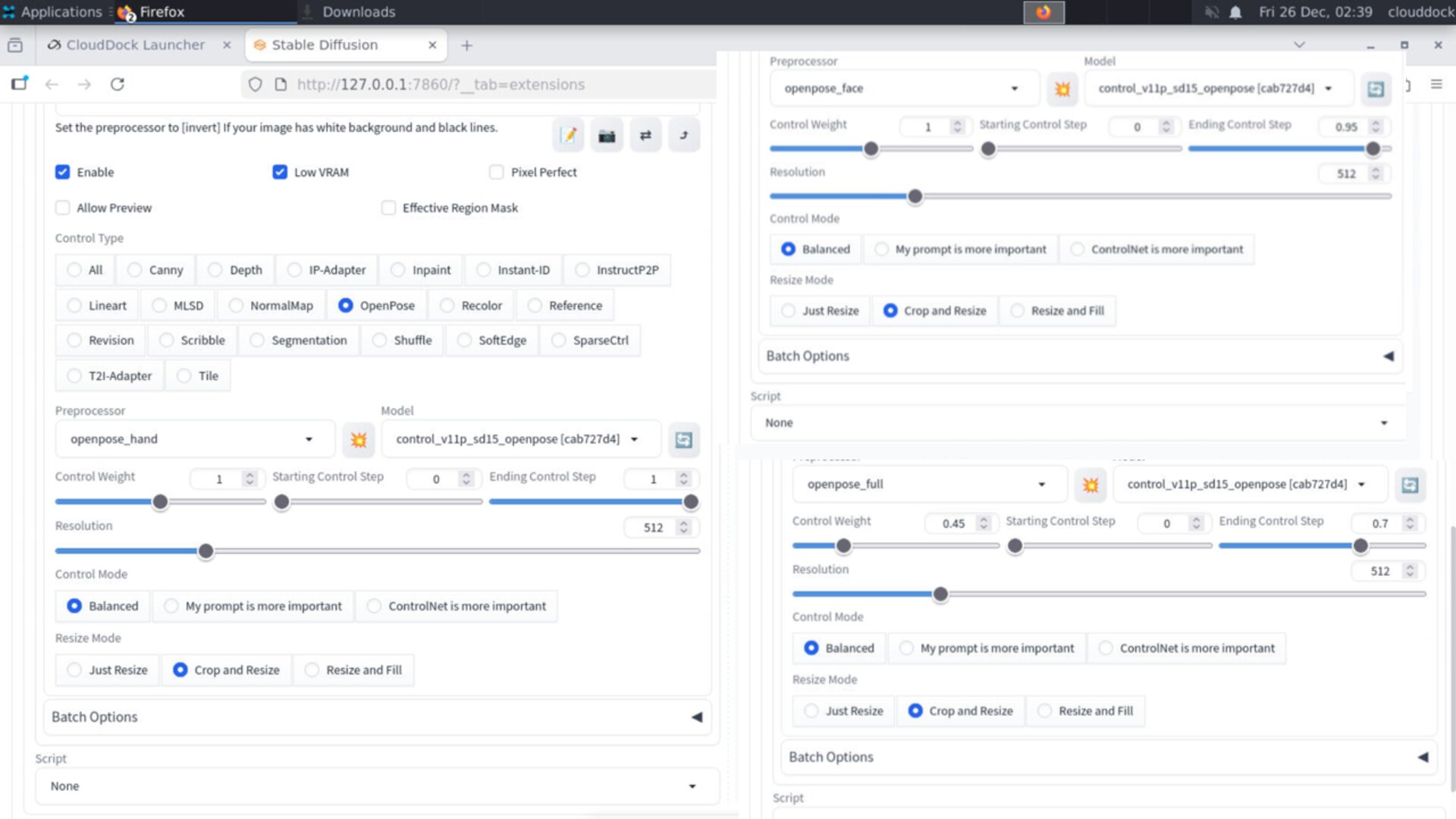This screenshot has width=1456, height=819.
Task: Uncheck the Low VRAM checkbox
Action: coord(280,172)
